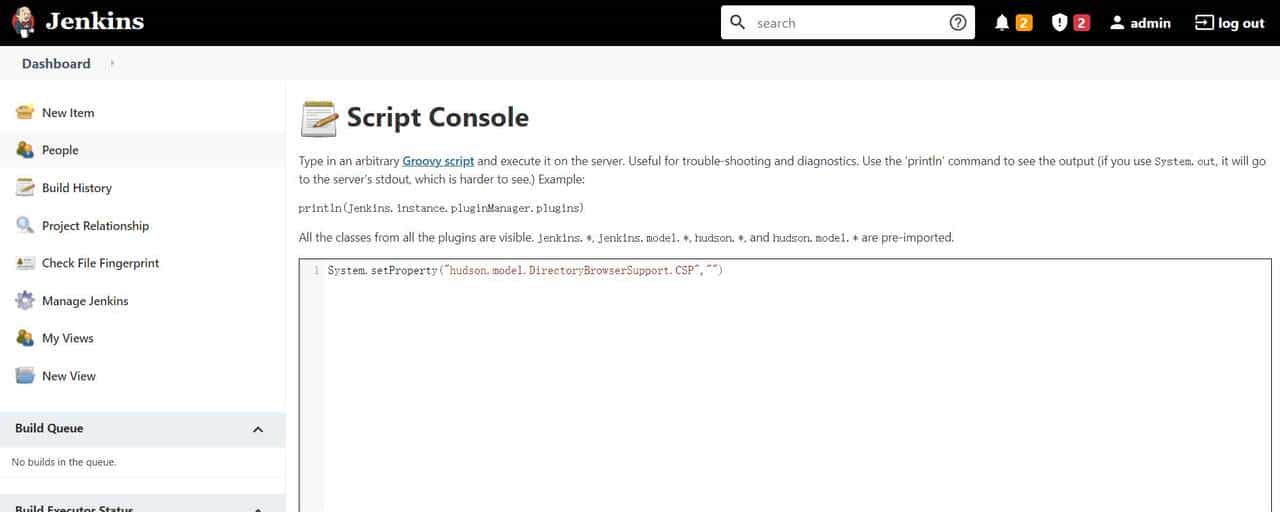1280x512 pixels.
Task: Open the Groovy script hyperlink
Action: click(x=438, y=161)
